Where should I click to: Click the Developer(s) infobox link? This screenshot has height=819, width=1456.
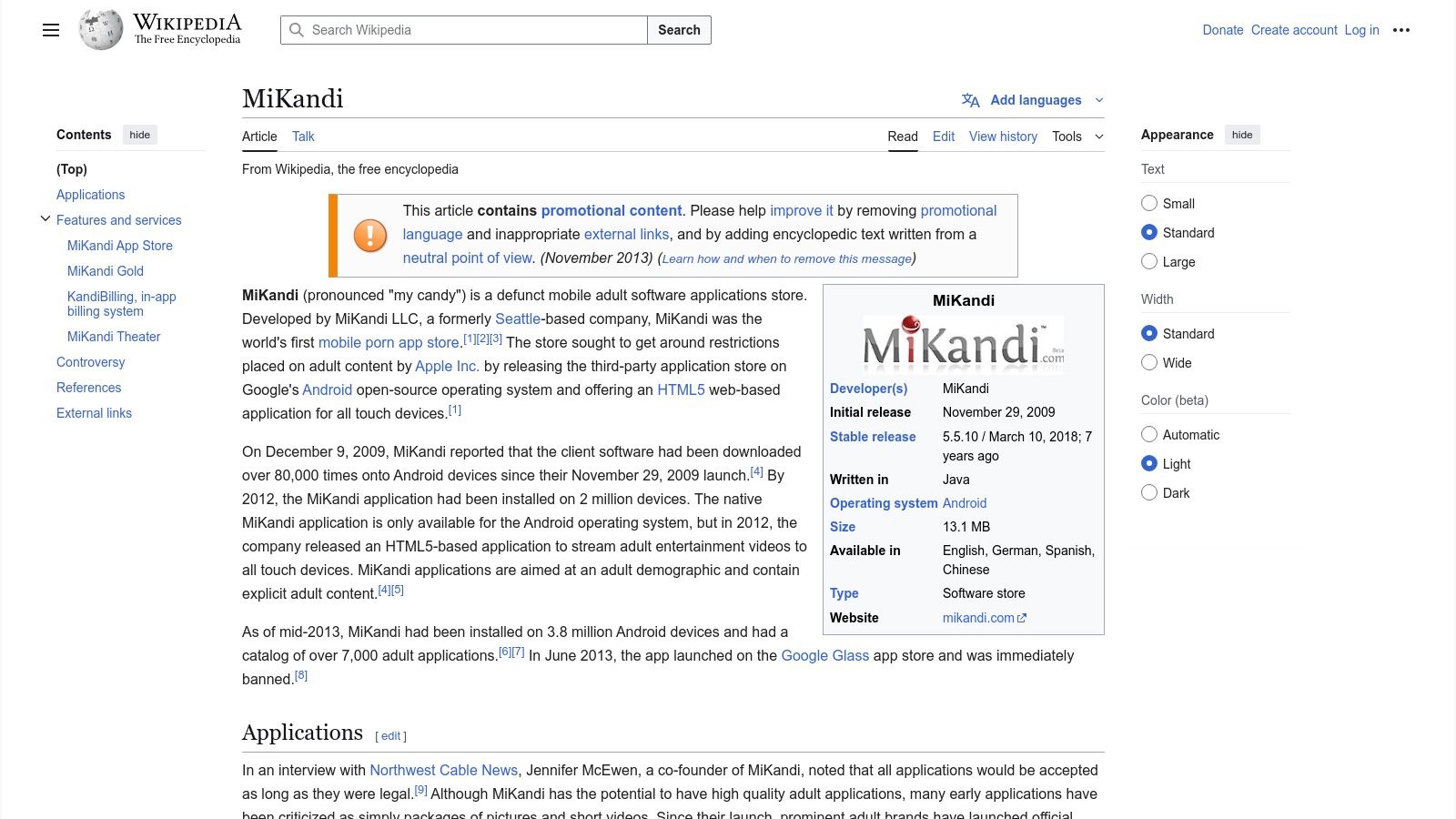[x=868, y=389]
